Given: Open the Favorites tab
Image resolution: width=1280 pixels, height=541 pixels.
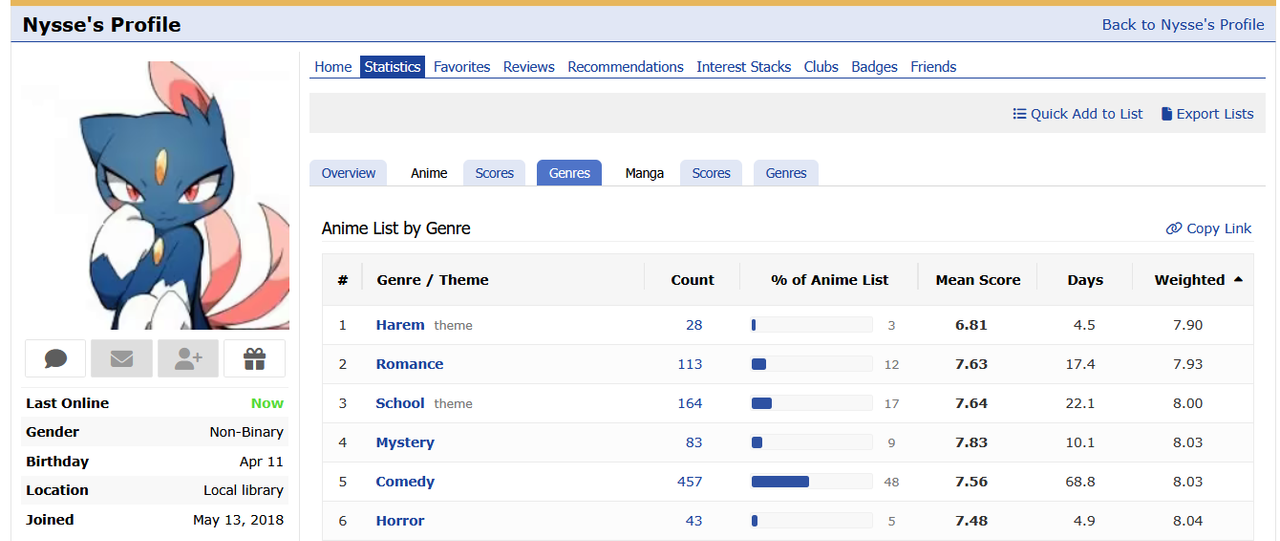Looking at the screenshot, I should click(462, 67).
